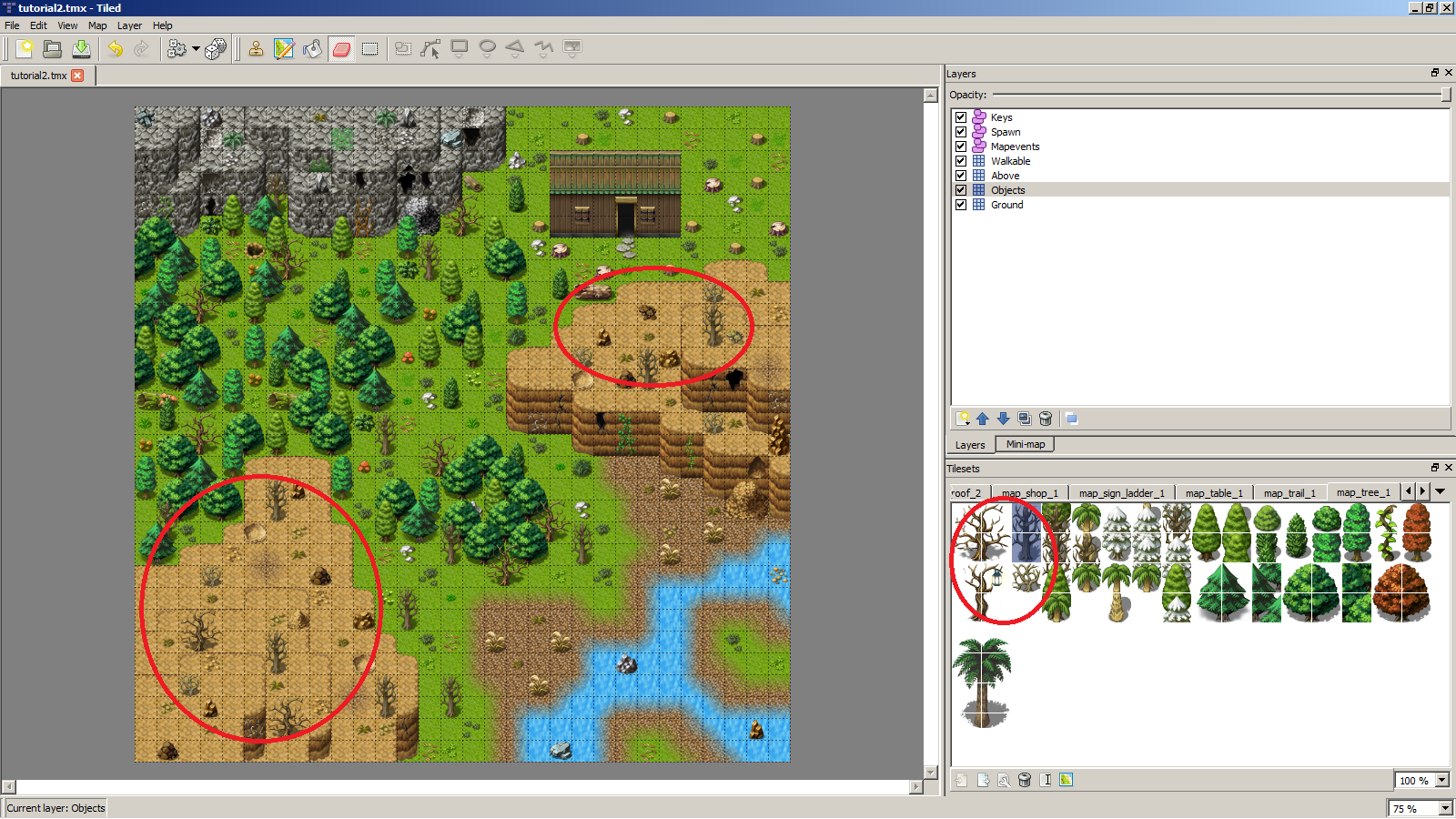The width and height of the screenshot is (1456, 819).
Task: Select the Insert Polyline tool
Action: (543, 49)
